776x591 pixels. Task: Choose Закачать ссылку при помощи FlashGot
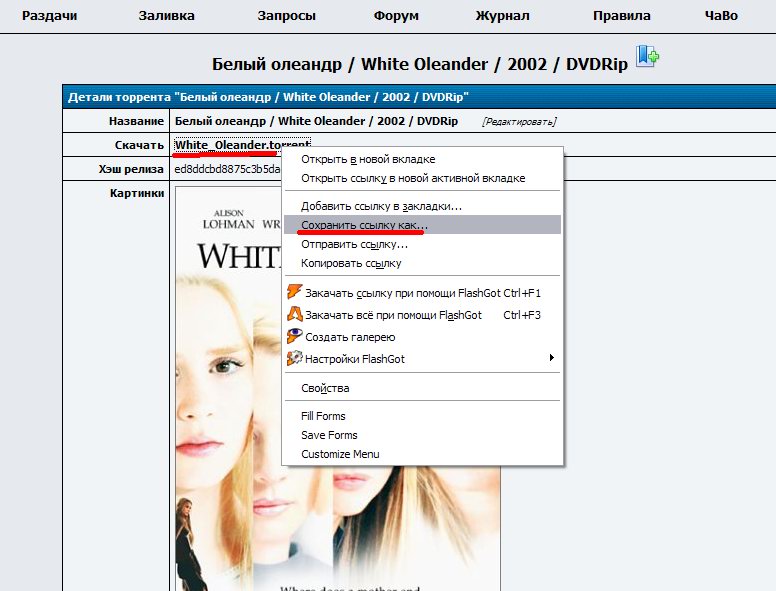point(422,293)
